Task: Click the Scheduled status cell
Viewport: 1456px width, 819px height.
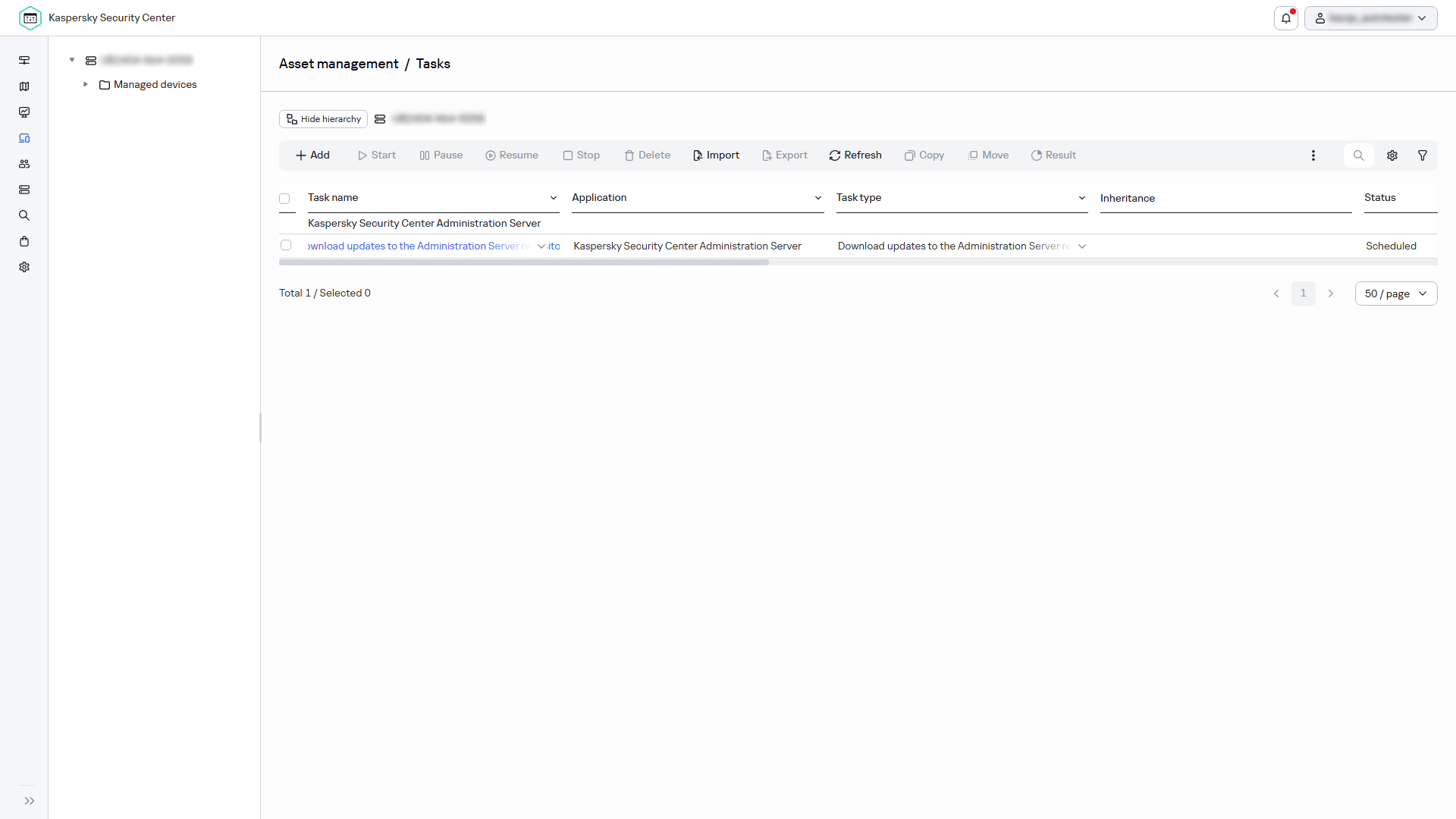Action: [x=1391, y=246]
